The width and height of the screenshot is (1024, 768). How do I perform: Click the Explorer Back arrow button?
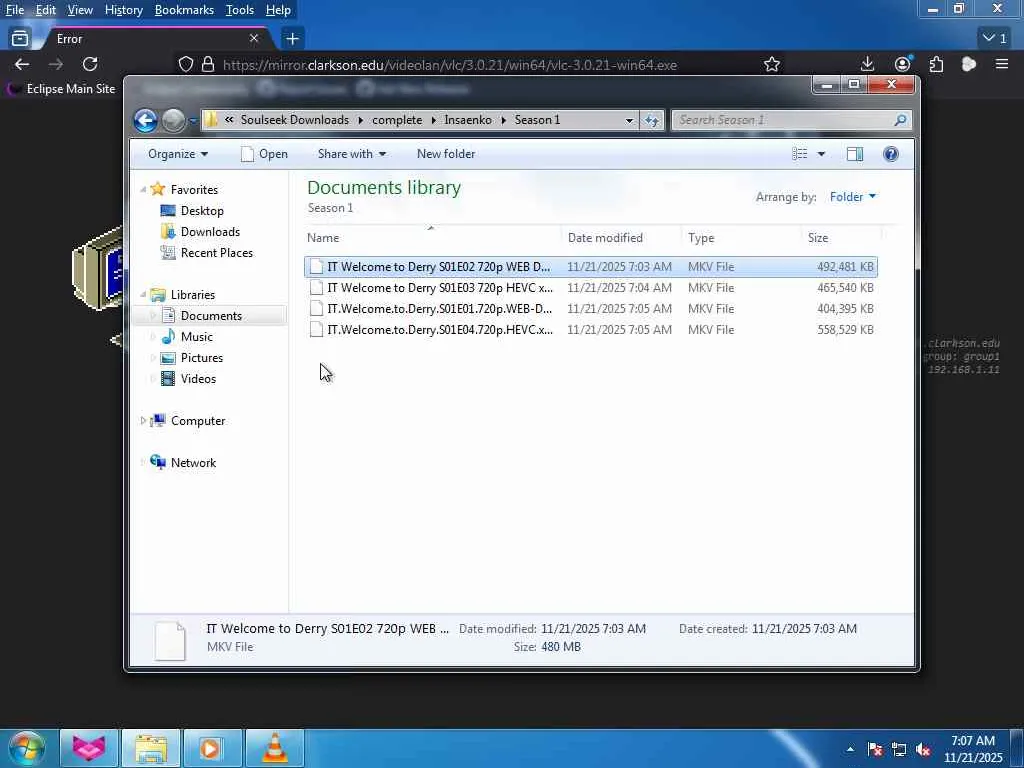pyautogui.click(x=145, y=120)
